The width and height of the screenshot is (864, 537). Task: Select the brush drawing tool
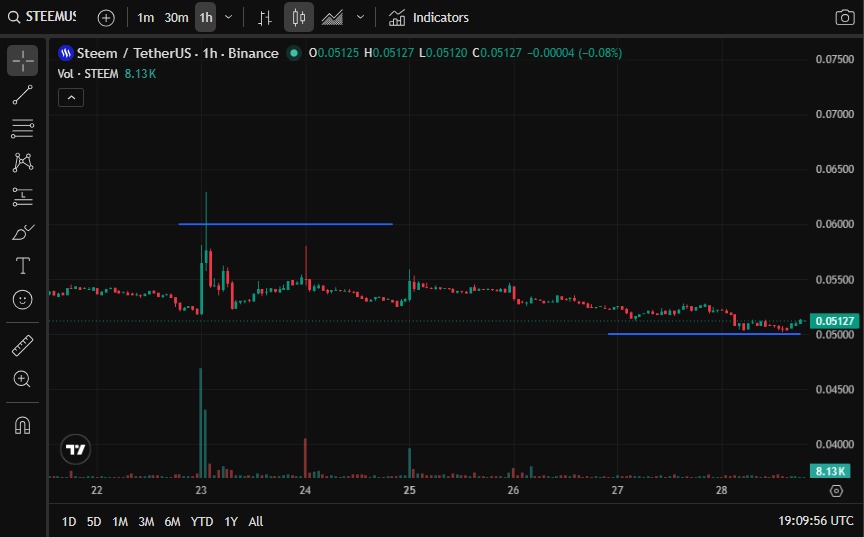point(23,232)
